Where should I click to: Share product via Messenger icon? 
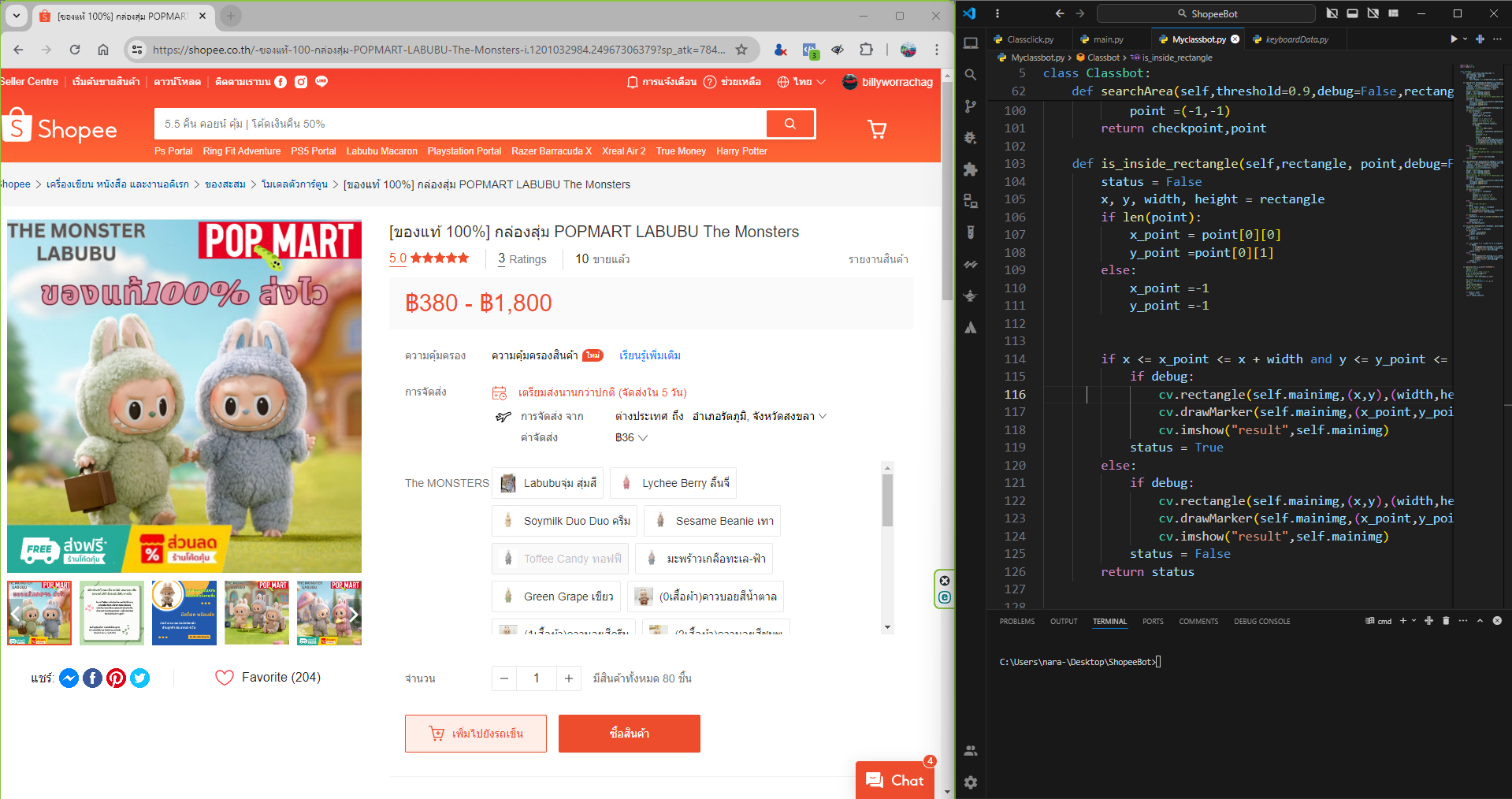(69, 678)
